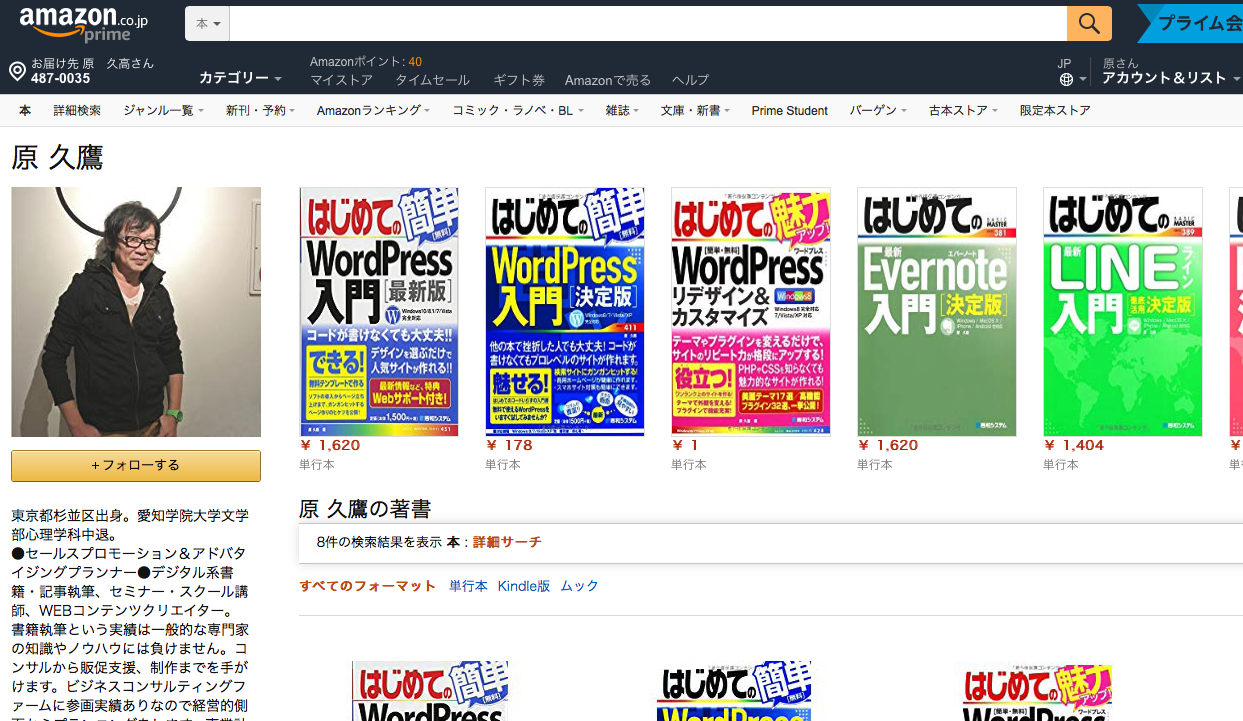Expand 新刊・予約 menu
Viewport: 1243px width, 721px height.
pos(260,110)
